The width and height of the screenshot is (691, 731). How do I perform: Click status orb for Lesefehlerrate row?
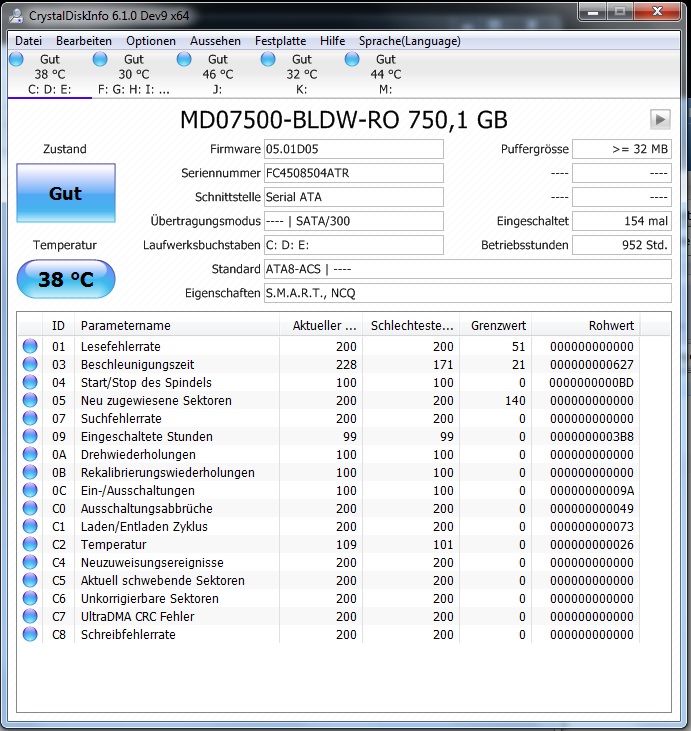click(30, 347)
